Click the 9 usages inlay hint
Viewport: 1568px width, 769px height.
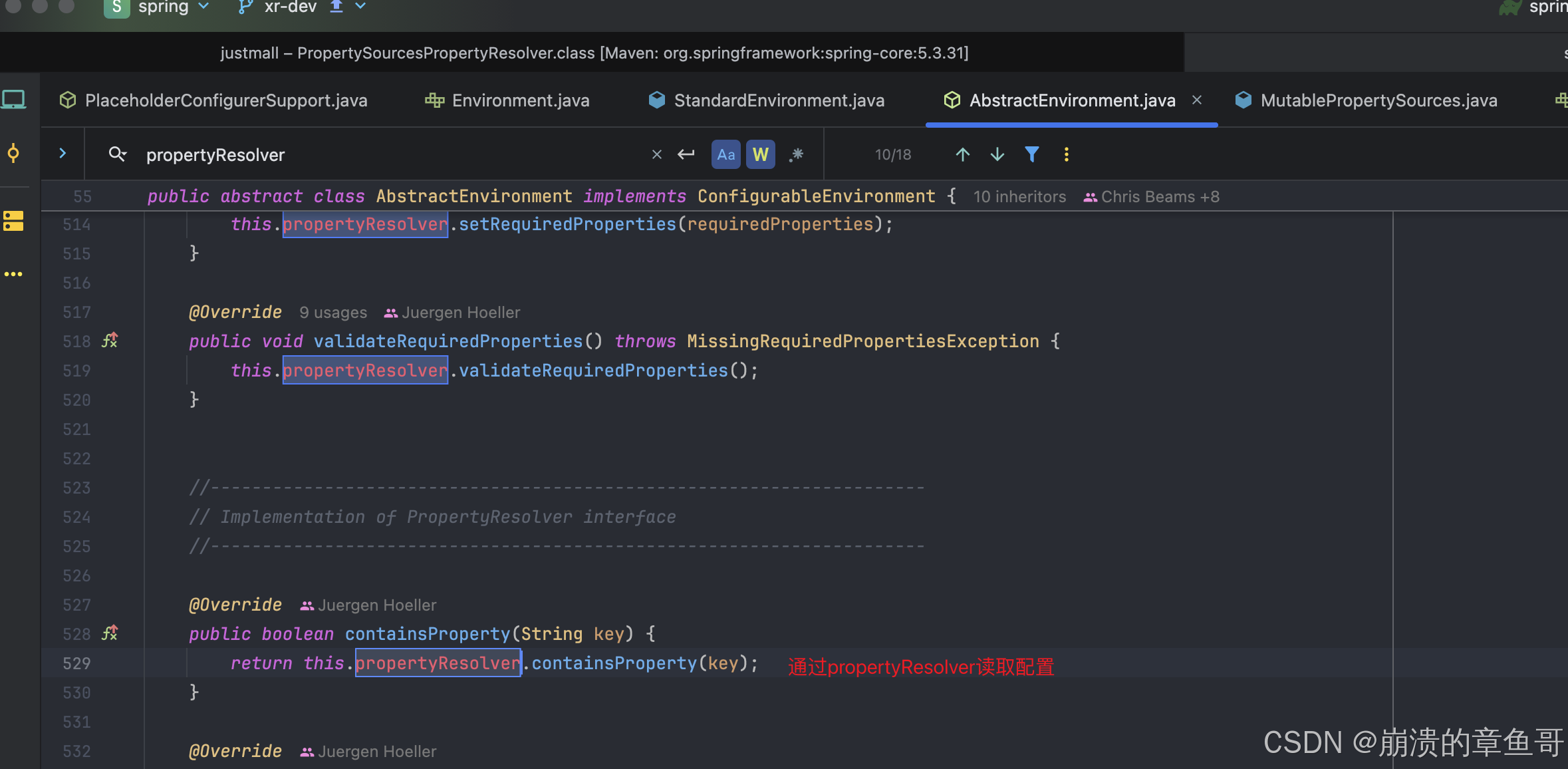pos(332,313)
